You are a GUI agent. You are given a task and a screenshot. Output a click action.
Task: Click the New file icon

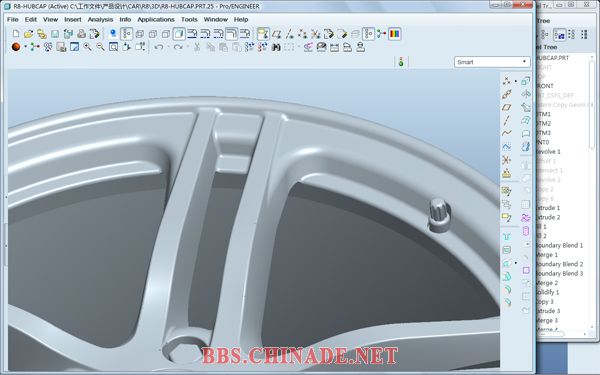click(x=16, y=34)
